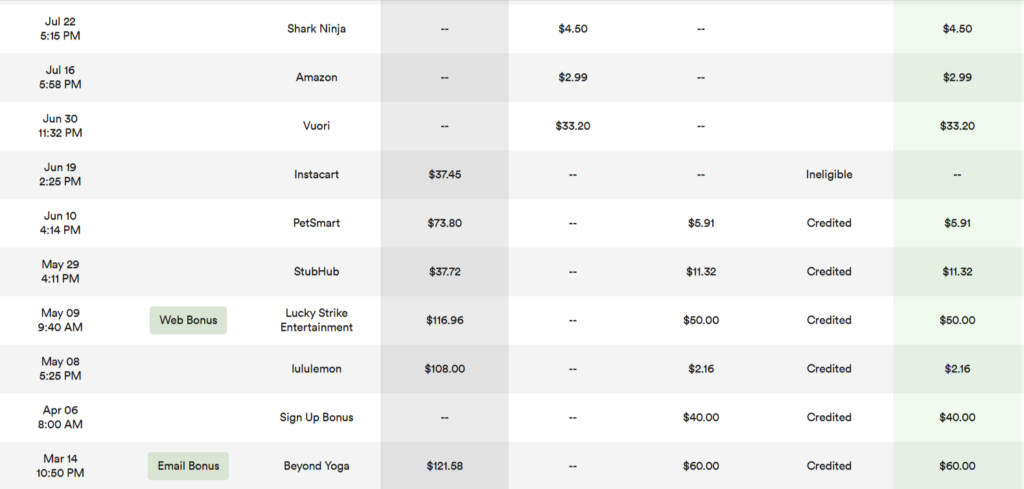Select the $116.96 order amount
The width and height of the screenshot is (1024, 489).
[444, 321]
